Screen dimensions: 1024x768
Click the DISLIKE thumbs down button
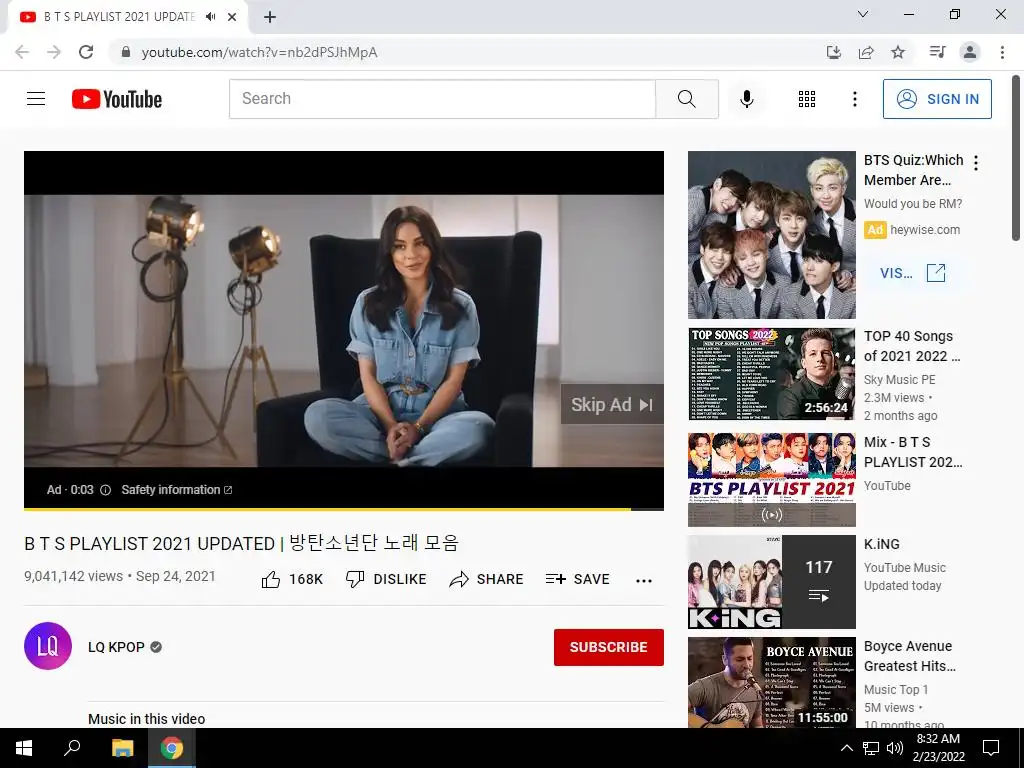point(386,579)
